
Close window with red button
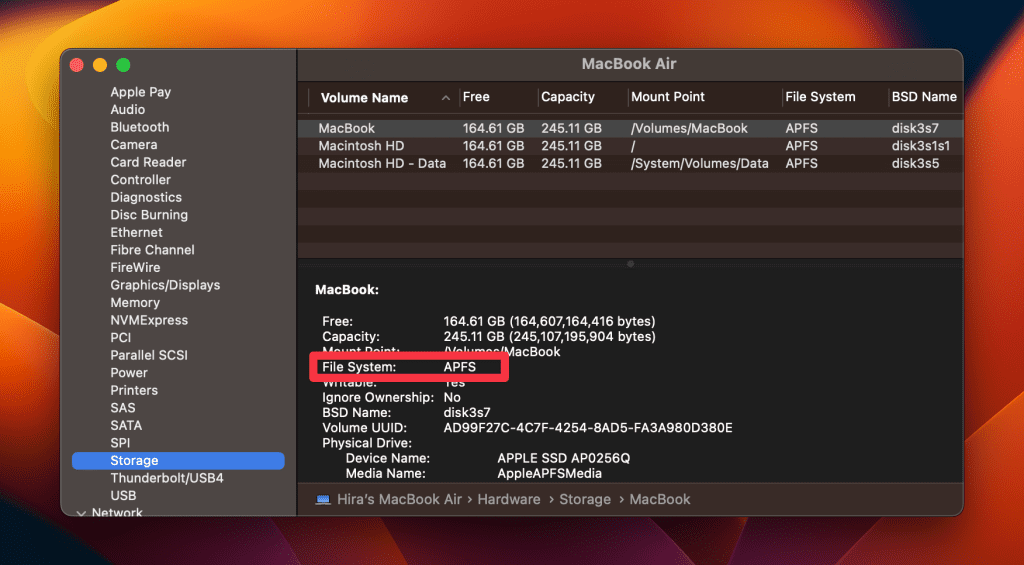pos(76,65)
